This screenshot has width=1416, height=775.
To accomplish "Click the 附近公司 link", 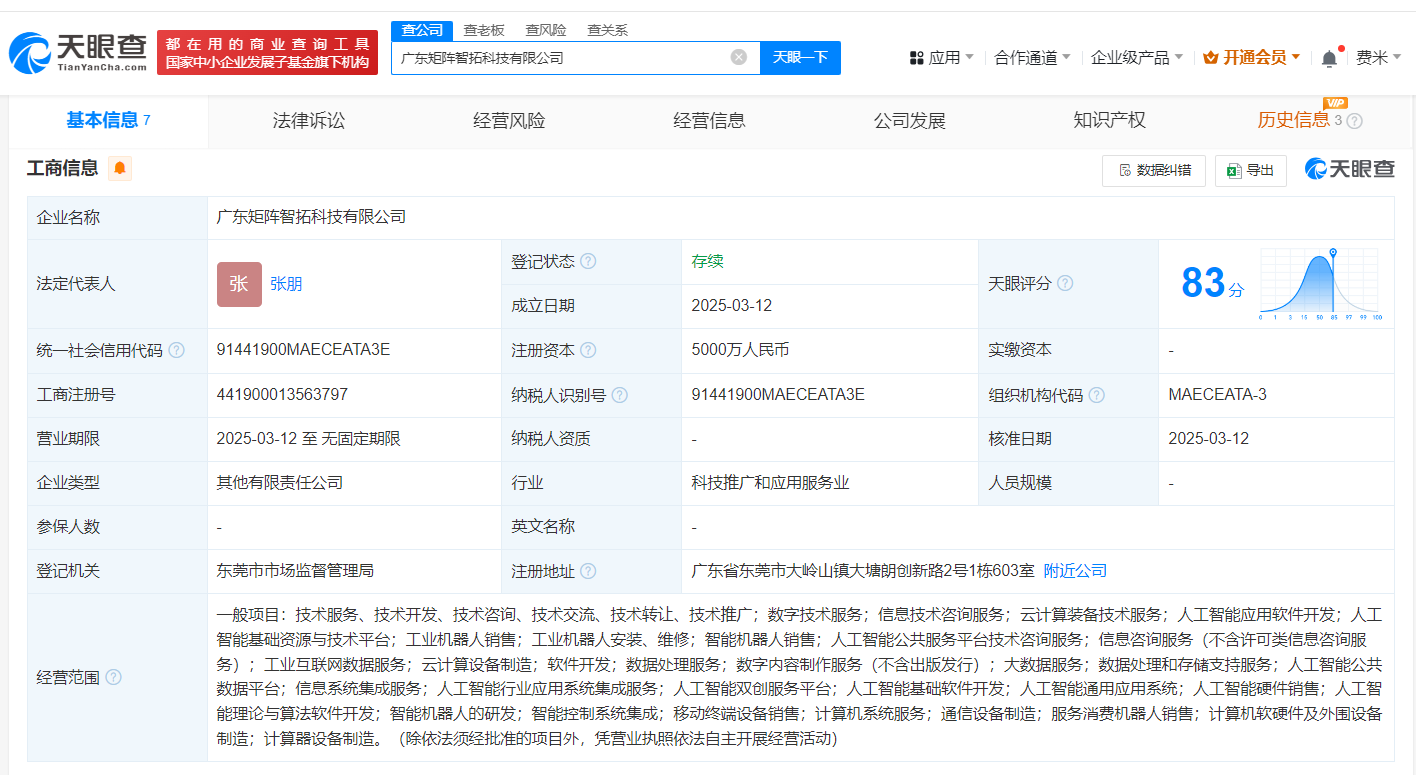I will pyautogui.click(x=1075, y=571).
